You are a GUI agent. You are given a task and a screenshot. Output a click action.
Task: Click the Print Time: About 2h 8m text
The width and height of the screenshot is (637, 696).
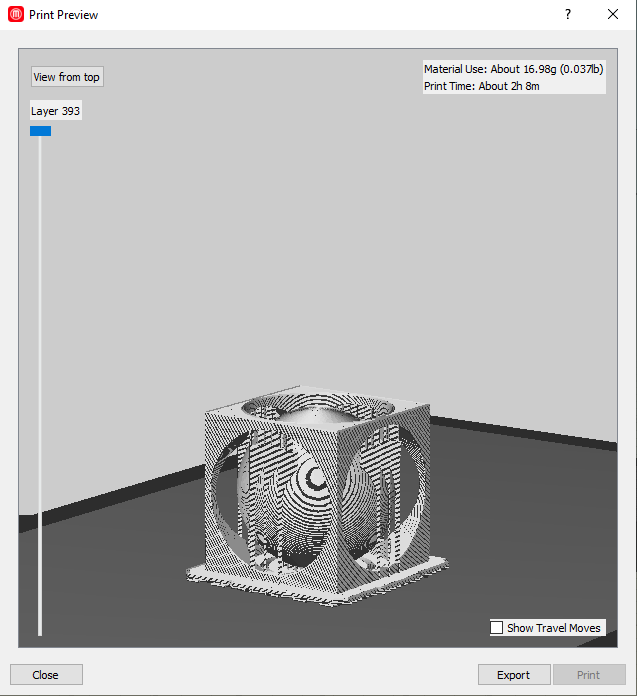click(x=482, y=86)
